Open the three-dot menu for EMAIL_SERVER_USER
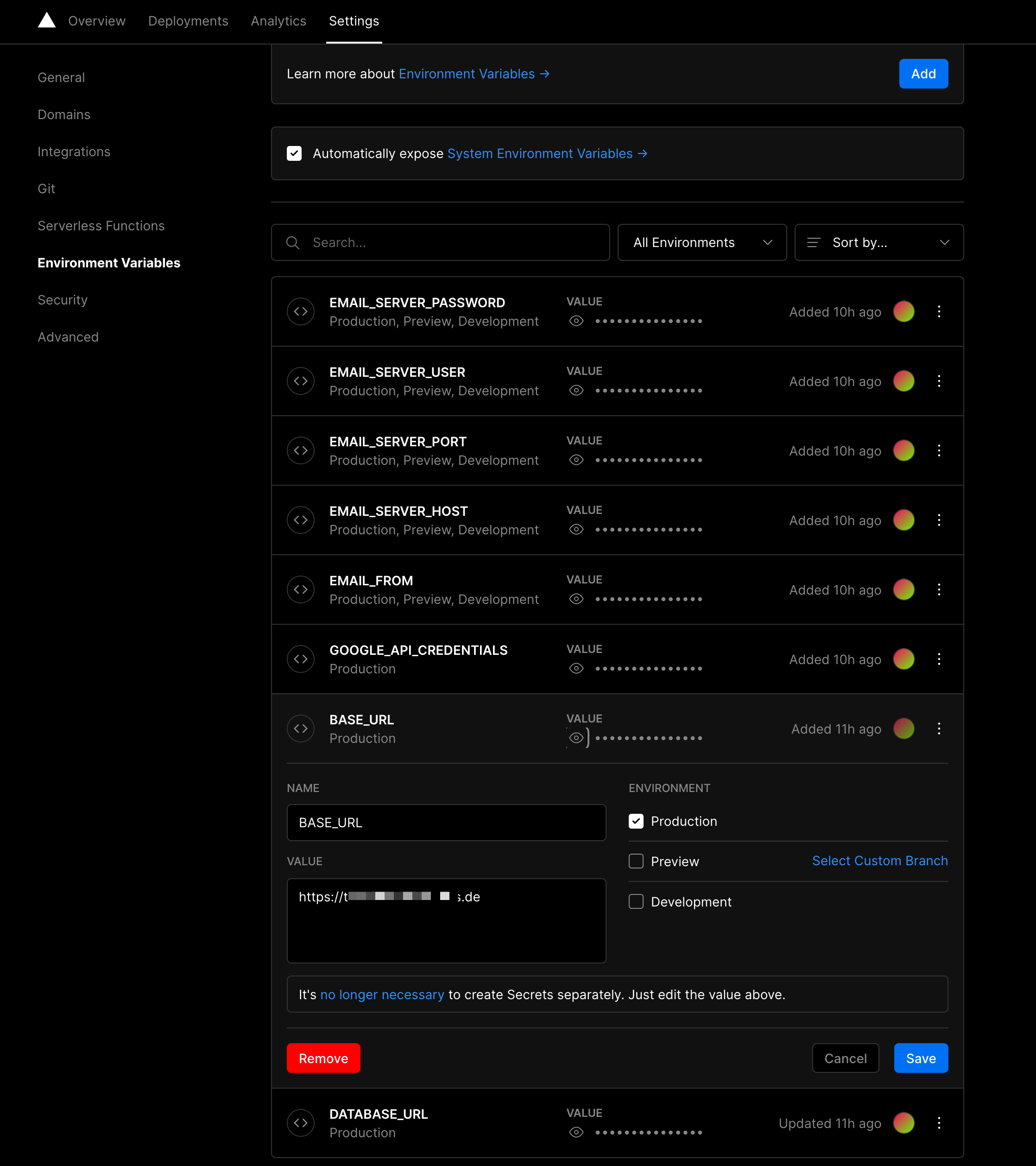The height and width of the screenshot is (1166, 1036). (939, 381)
